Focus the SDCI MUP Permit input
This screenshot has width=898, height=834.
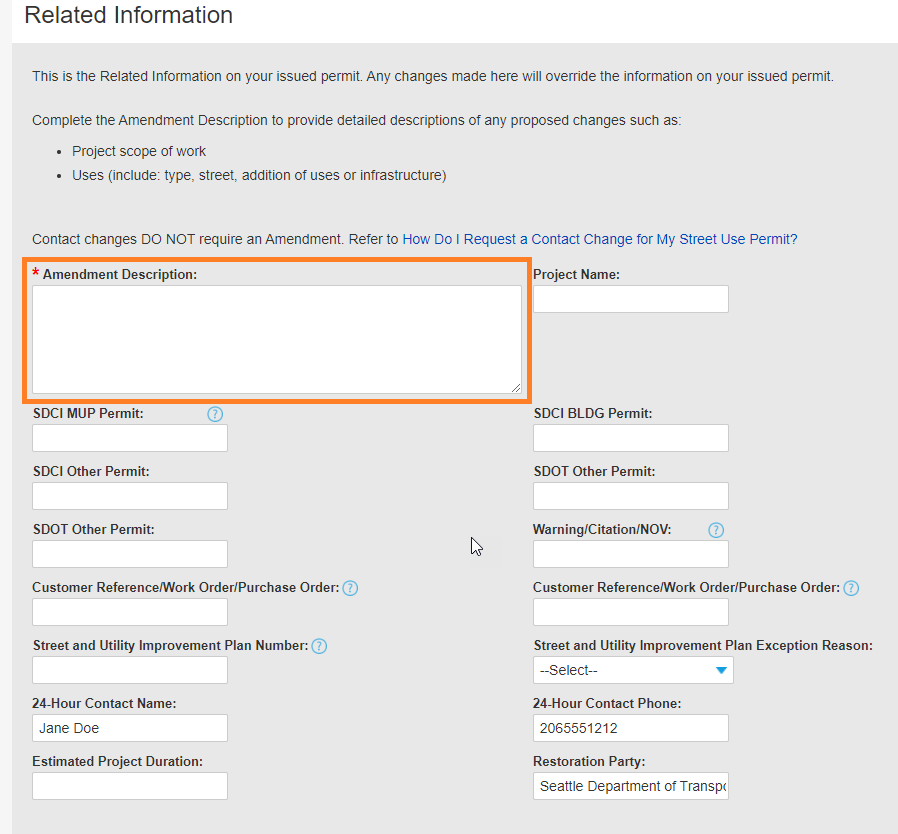130,438
